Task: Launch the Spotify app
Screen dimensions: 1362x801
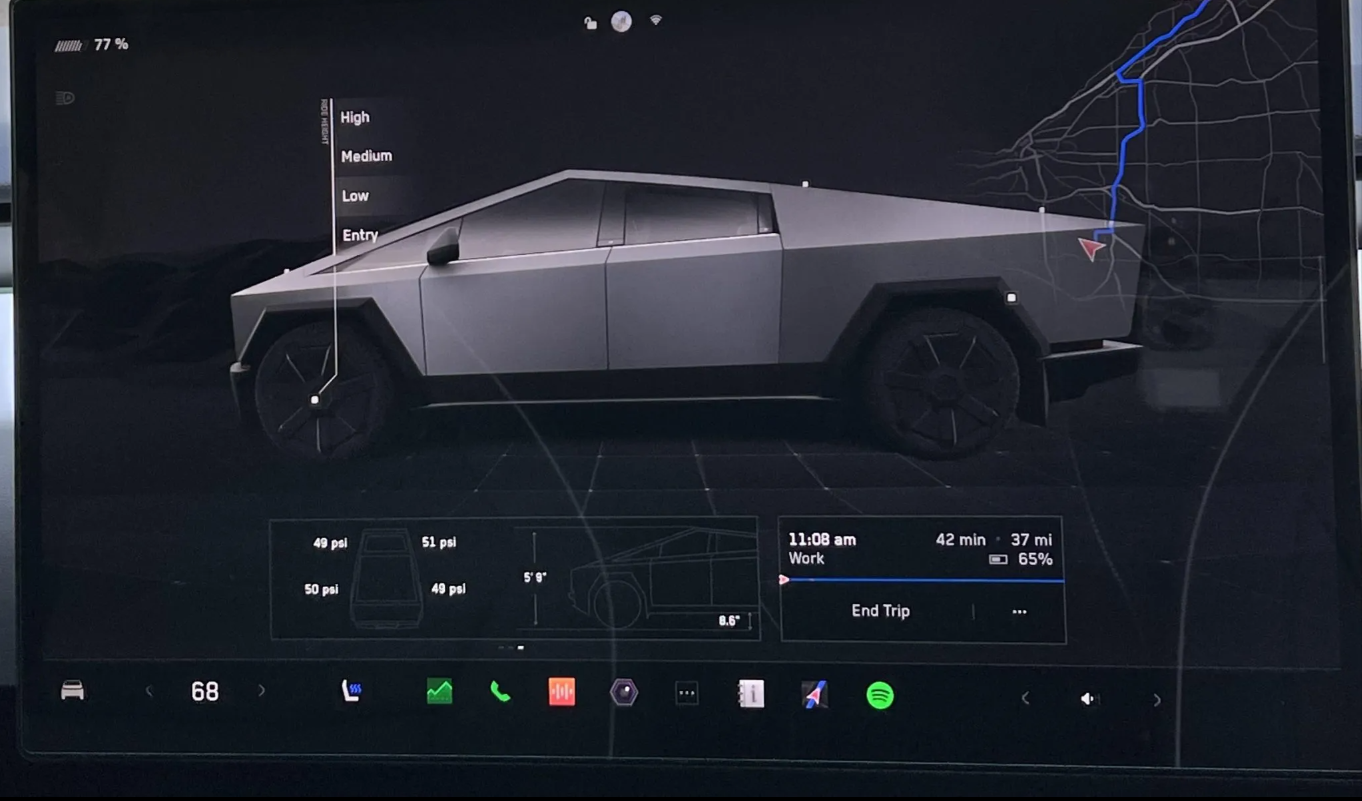Action: coord(879,695)
